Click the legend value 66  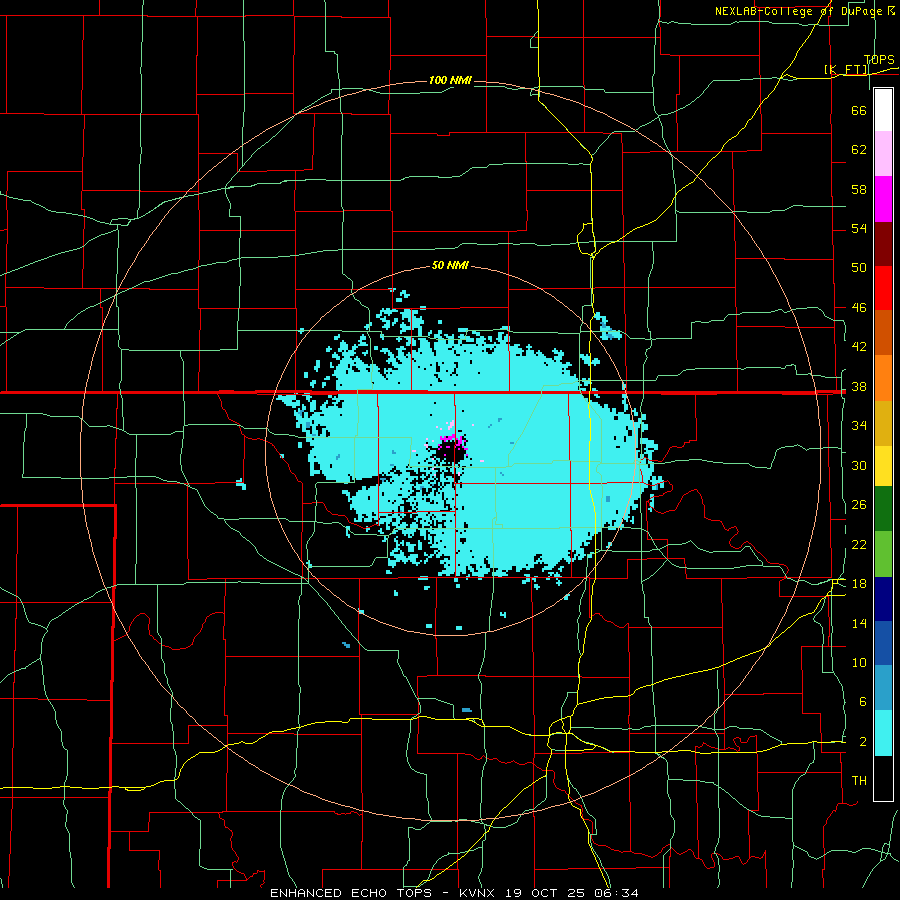[859, 110]
